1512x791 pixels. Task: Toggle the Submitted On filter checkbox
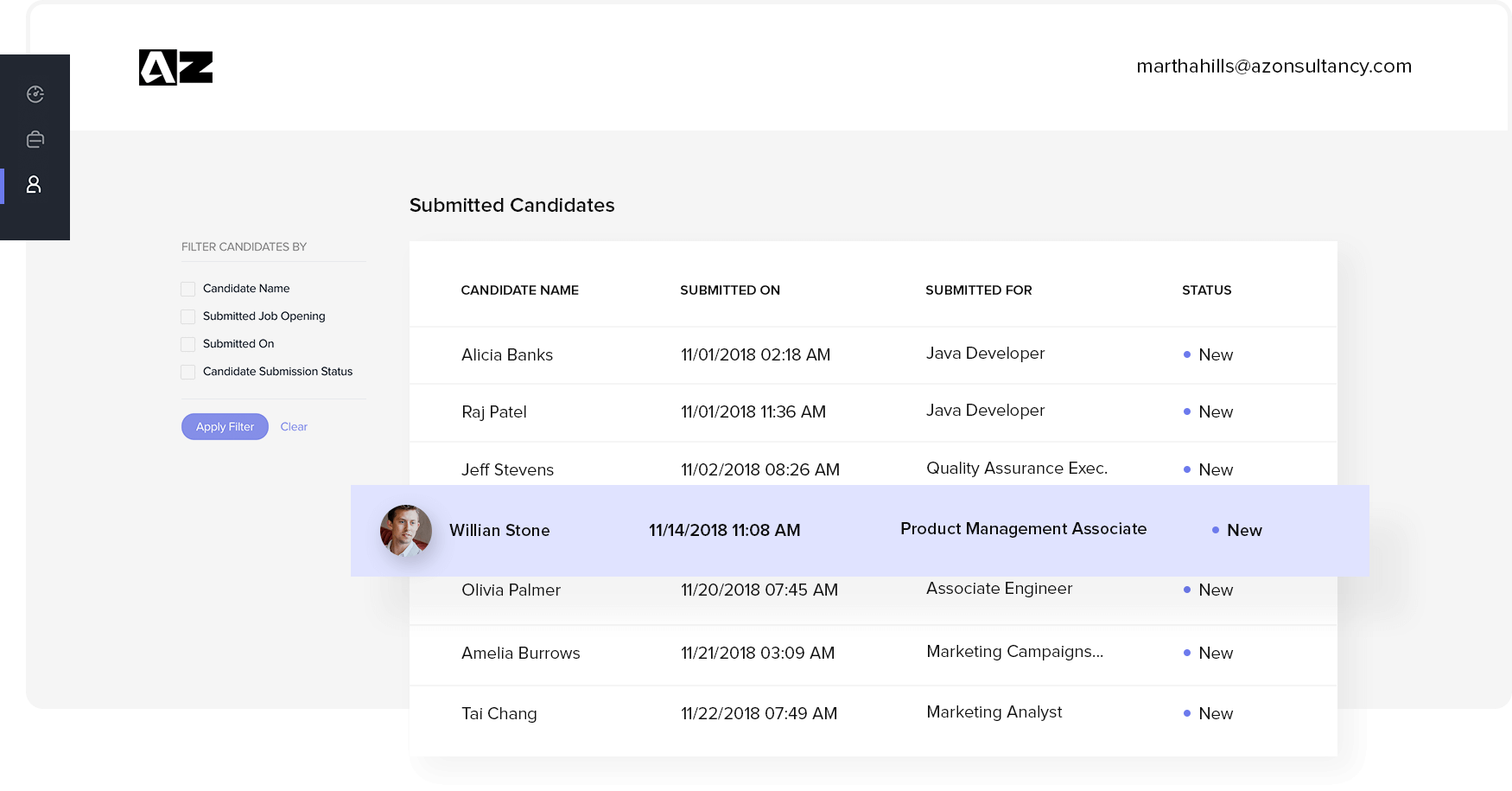(x=187, y=344)
